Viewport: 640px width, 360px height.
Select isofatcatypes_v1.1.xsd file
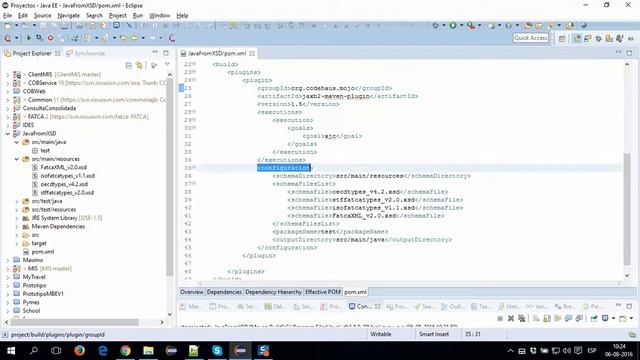[x=67, y=176]
